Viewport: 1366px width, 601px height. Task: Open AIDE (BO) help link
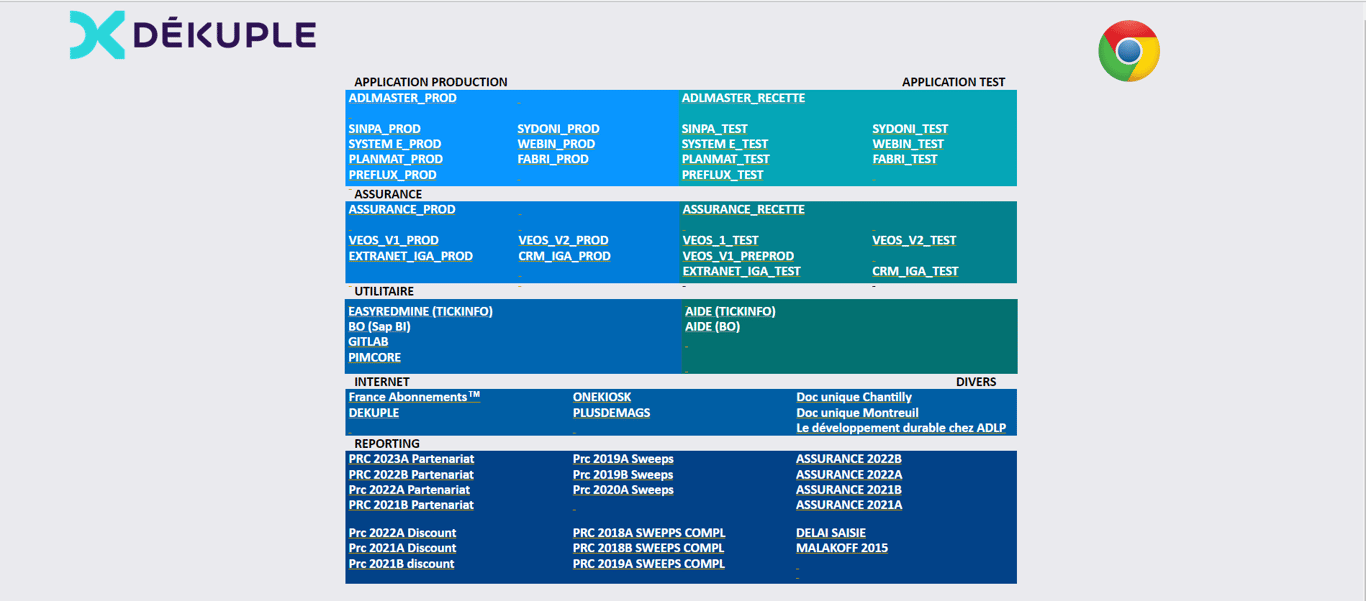712,327
